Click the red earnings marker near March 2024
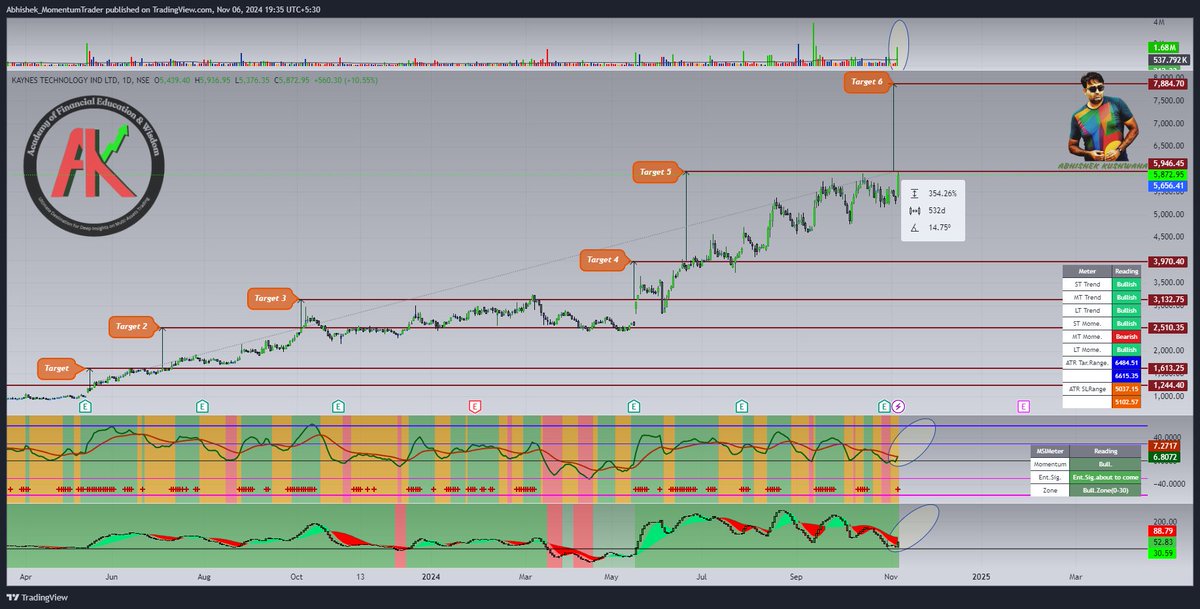 coord(475,407)
